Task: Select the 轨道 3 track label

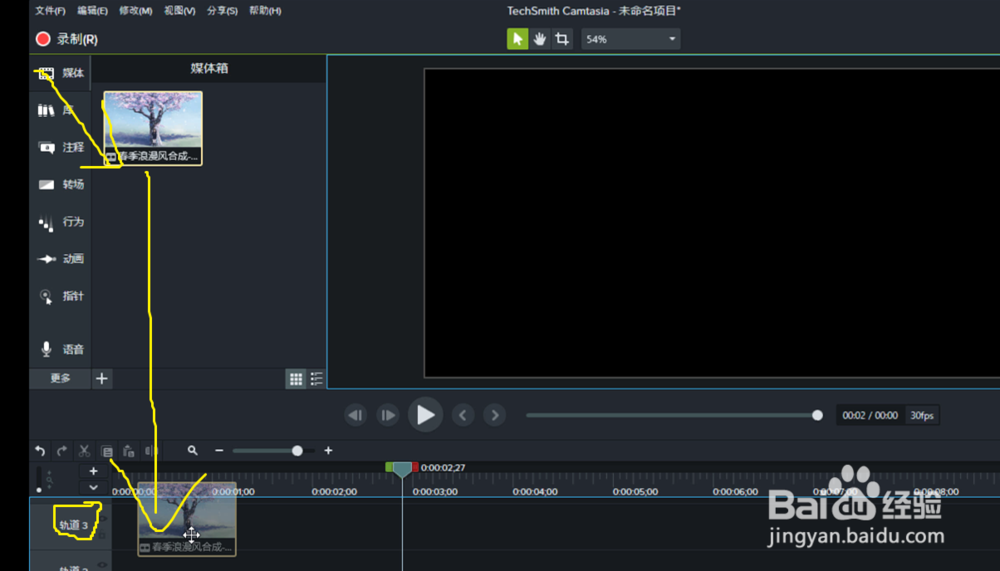Action: coord(73,525)
